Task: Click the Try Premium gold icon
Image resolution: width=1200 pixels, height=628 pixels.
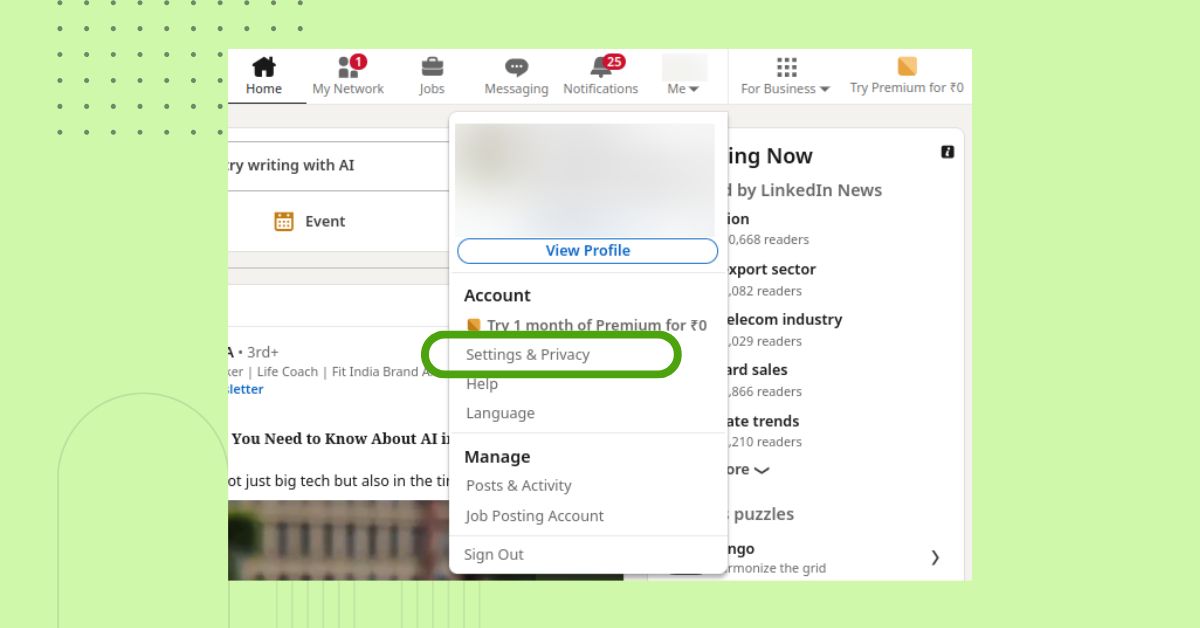Action: tap(907, 67)
